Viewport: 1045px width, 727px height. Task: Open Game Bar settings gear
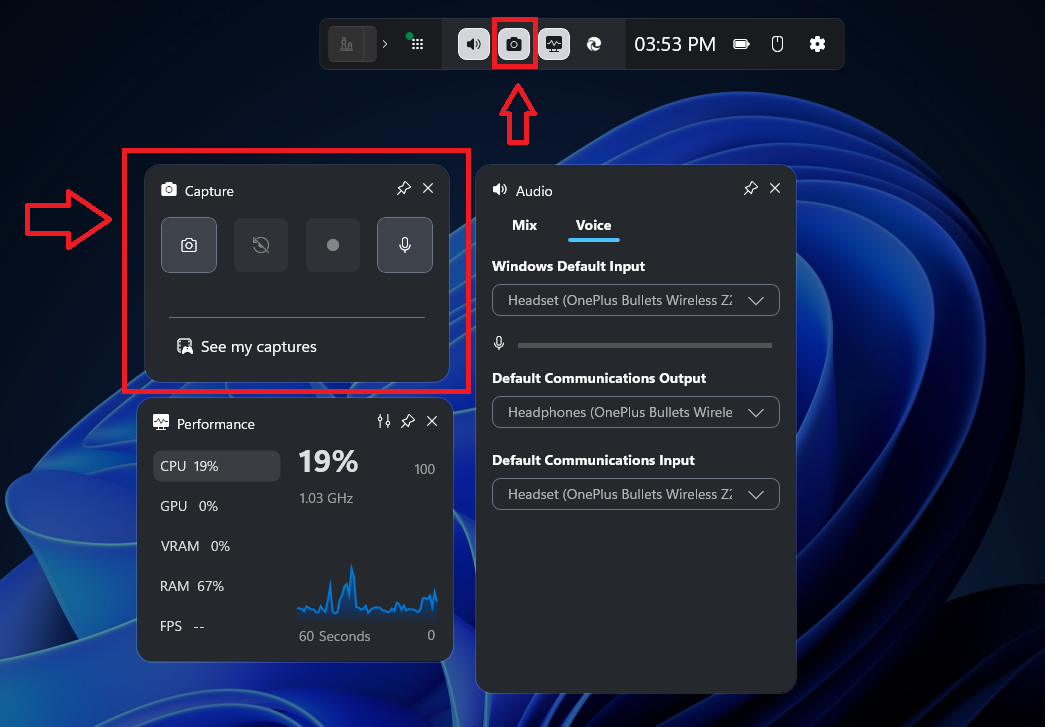[817, 44]
